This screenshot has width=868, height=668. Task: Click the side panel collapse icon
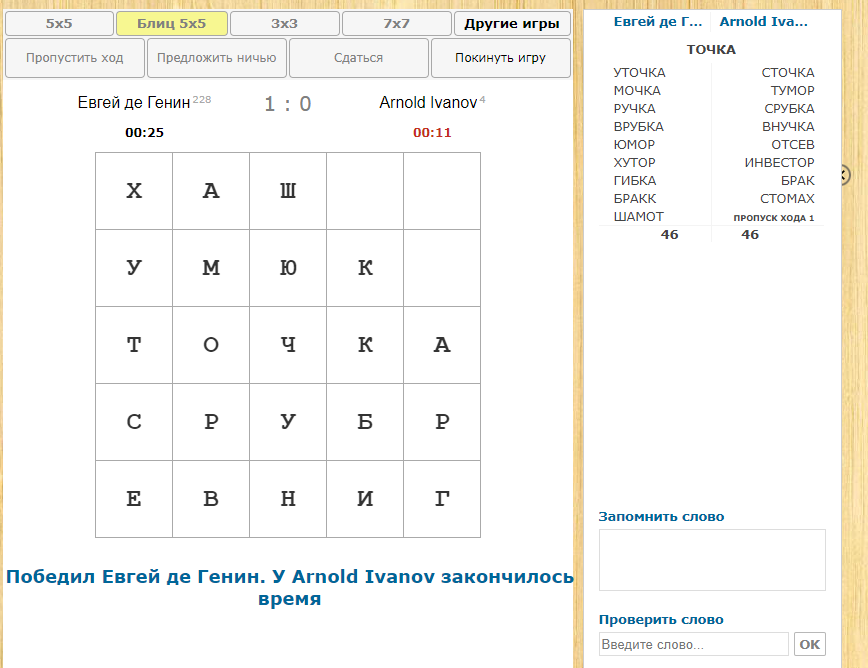click(x=844, y=175)
